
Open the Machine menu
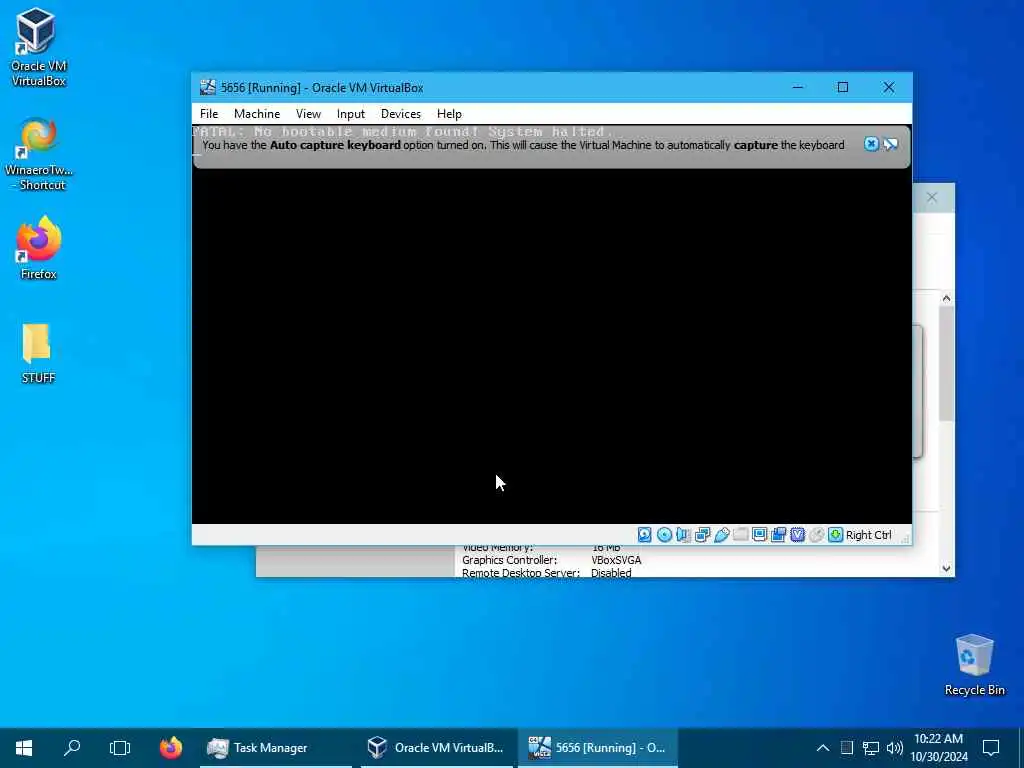click(x=257, y=114)
